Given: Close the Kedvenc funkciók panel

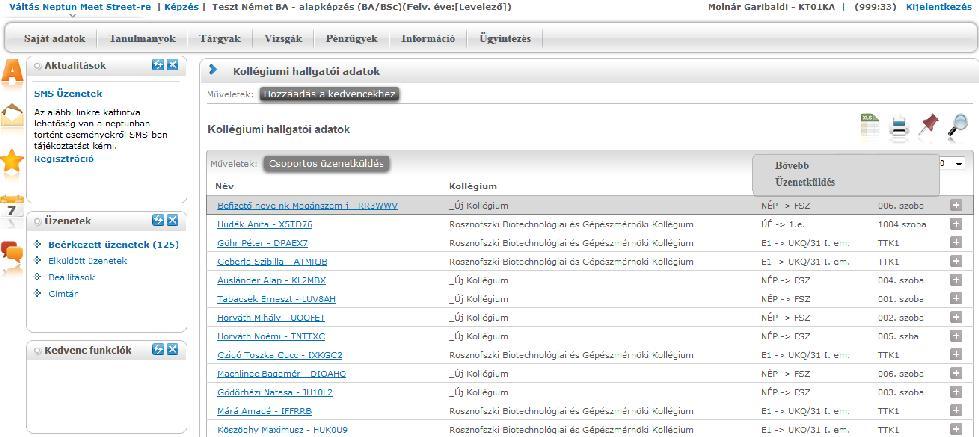Looking at the screenshot, I should (x=172, y=350).
